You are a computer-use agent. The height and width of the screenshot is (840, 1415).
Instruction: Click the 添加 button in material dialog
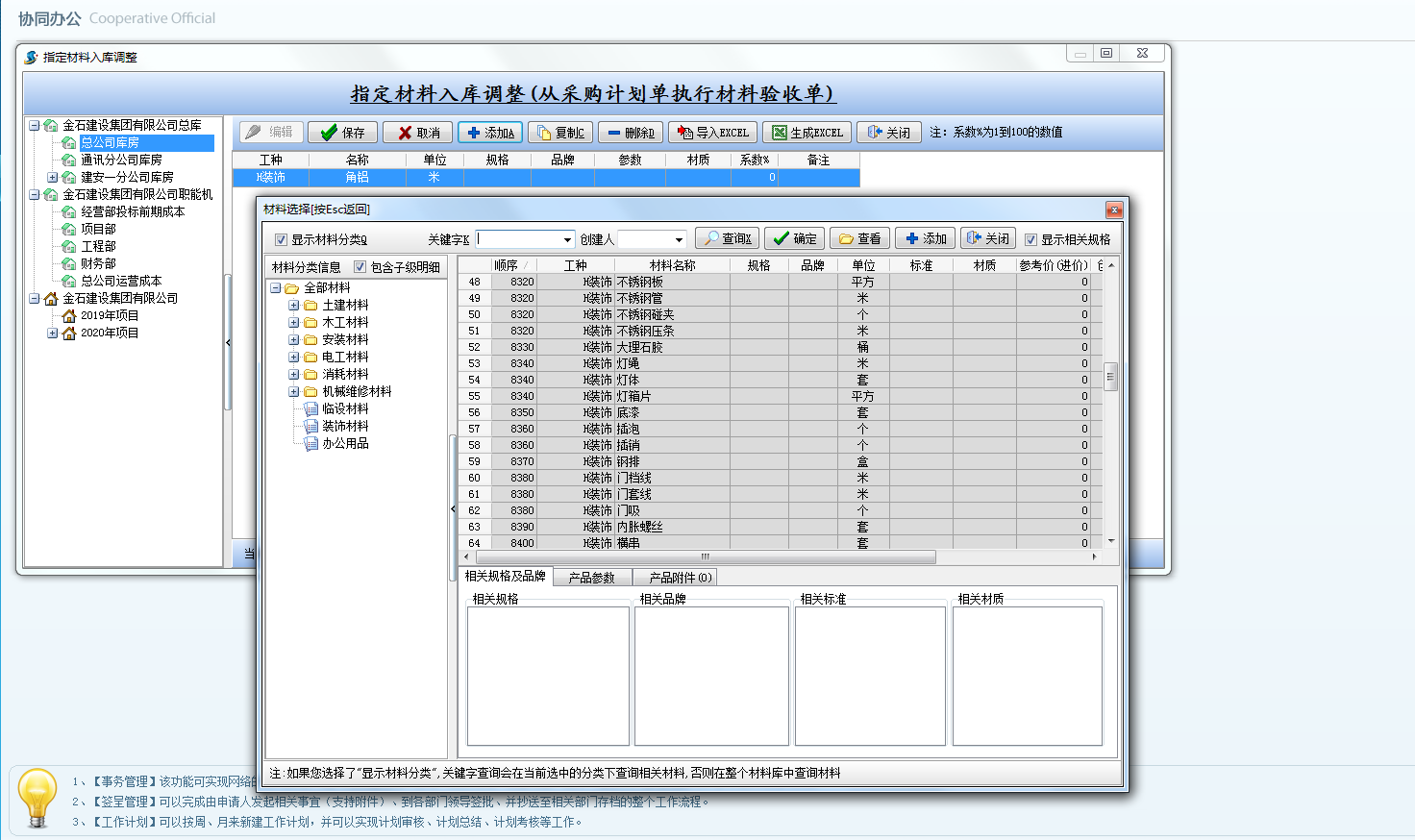(x=925, y=238)
